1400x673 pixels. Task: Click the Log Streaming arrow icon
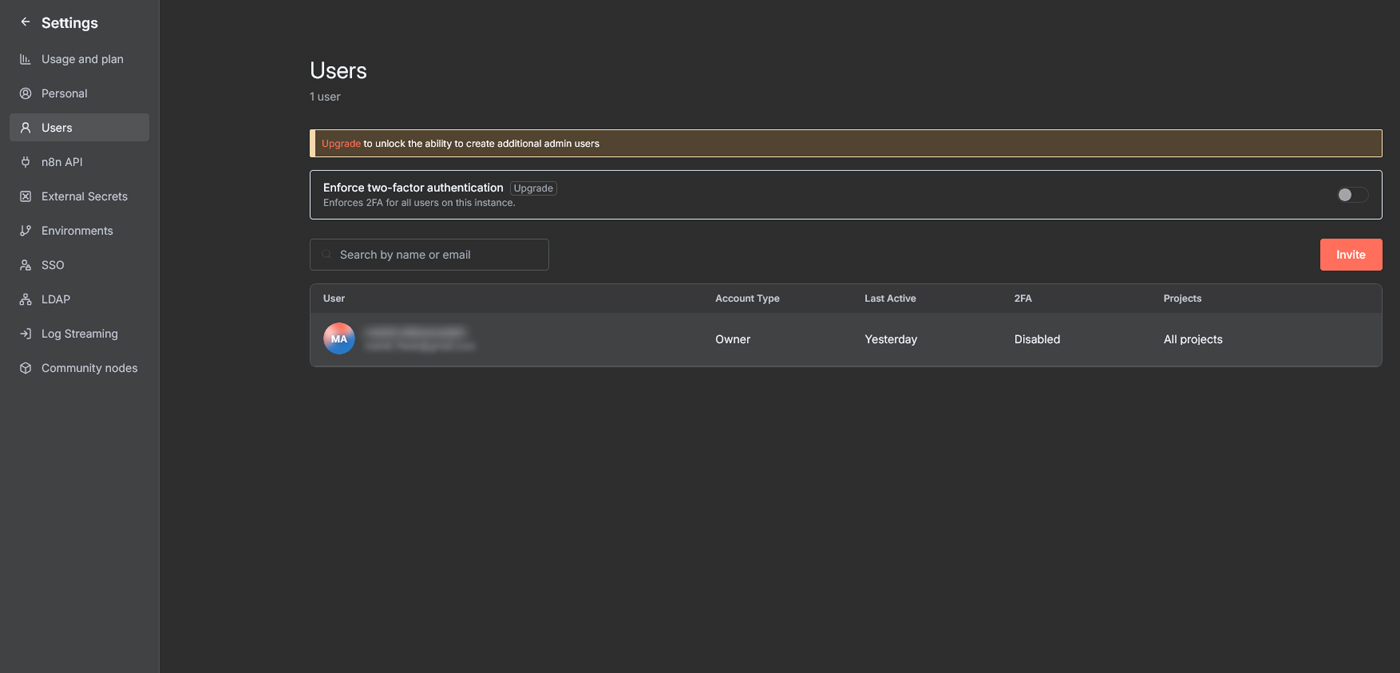click(x=26, y=334)
